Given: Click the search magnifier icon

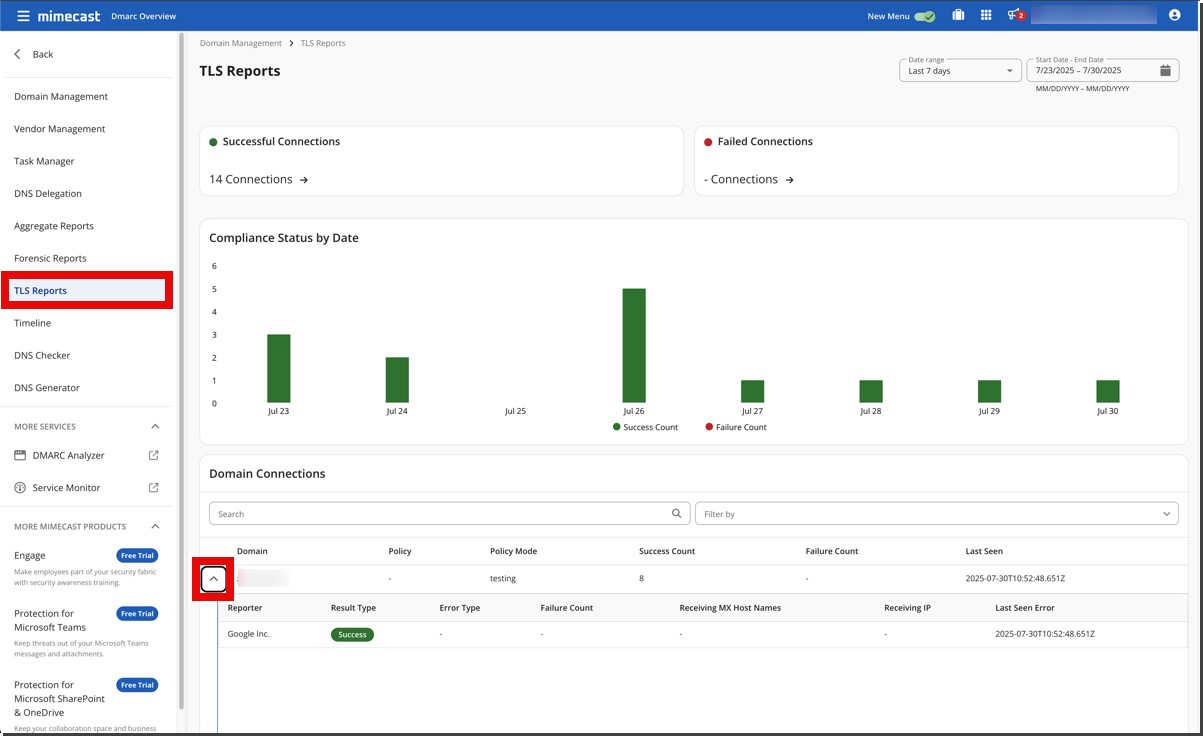Looking at the screenshot, I should pyautogui.click(x=677, y=514).
